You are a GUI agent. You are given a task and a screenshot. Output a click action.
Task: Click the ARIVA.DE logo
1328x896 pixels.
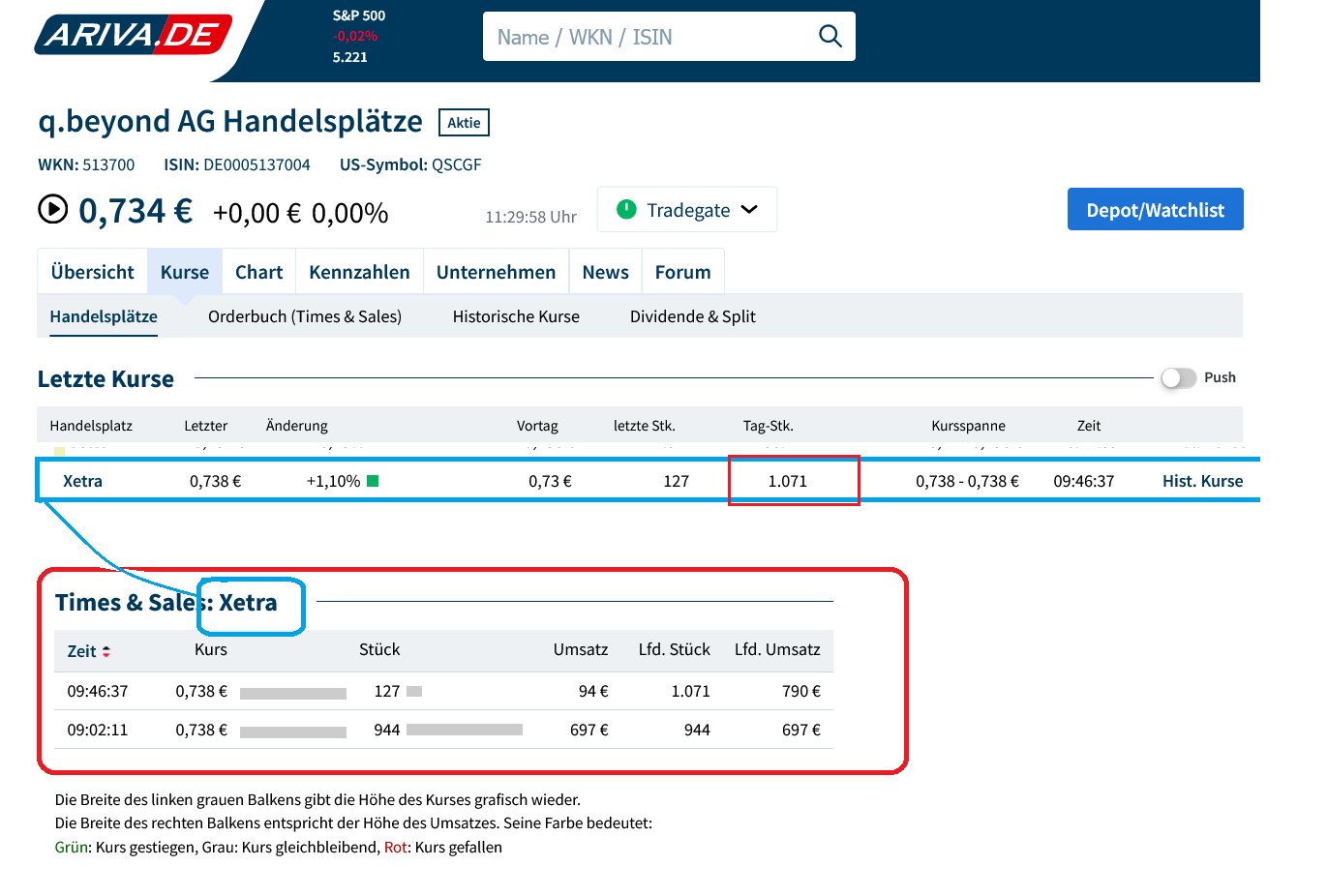134,35
